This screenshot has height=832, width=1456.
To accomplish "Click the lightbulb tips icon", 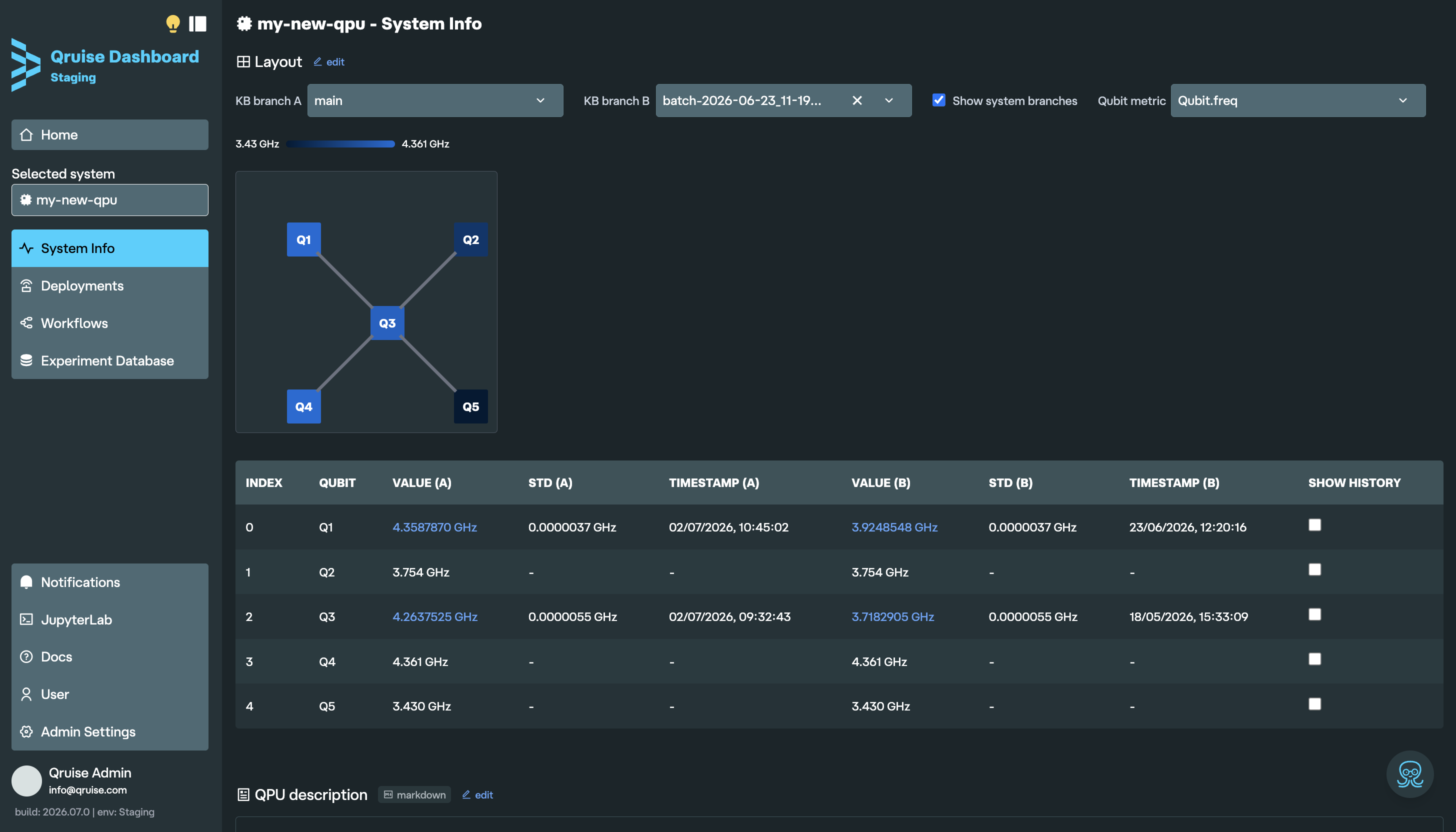I will coord(172,23).
